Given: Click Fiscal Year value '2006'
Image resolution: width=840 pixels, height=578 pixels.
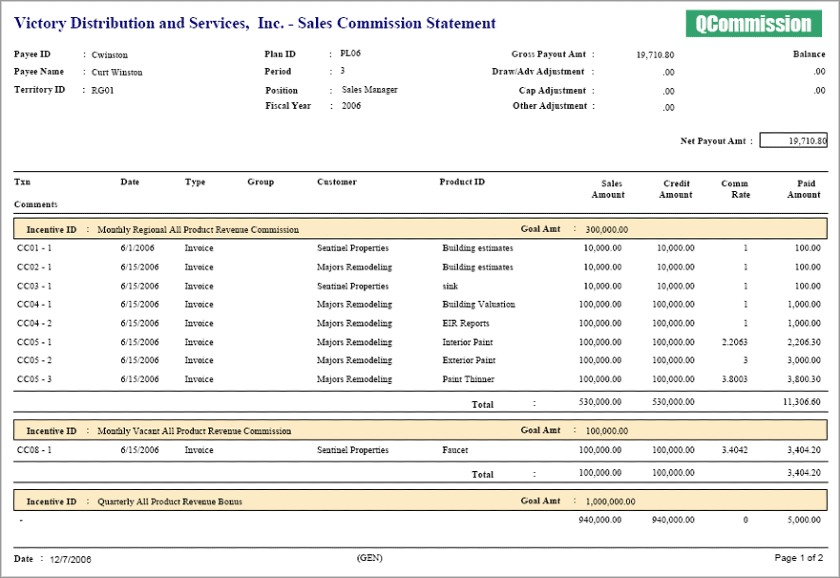Looking at the screenshot, I should [x=351, y=106].
